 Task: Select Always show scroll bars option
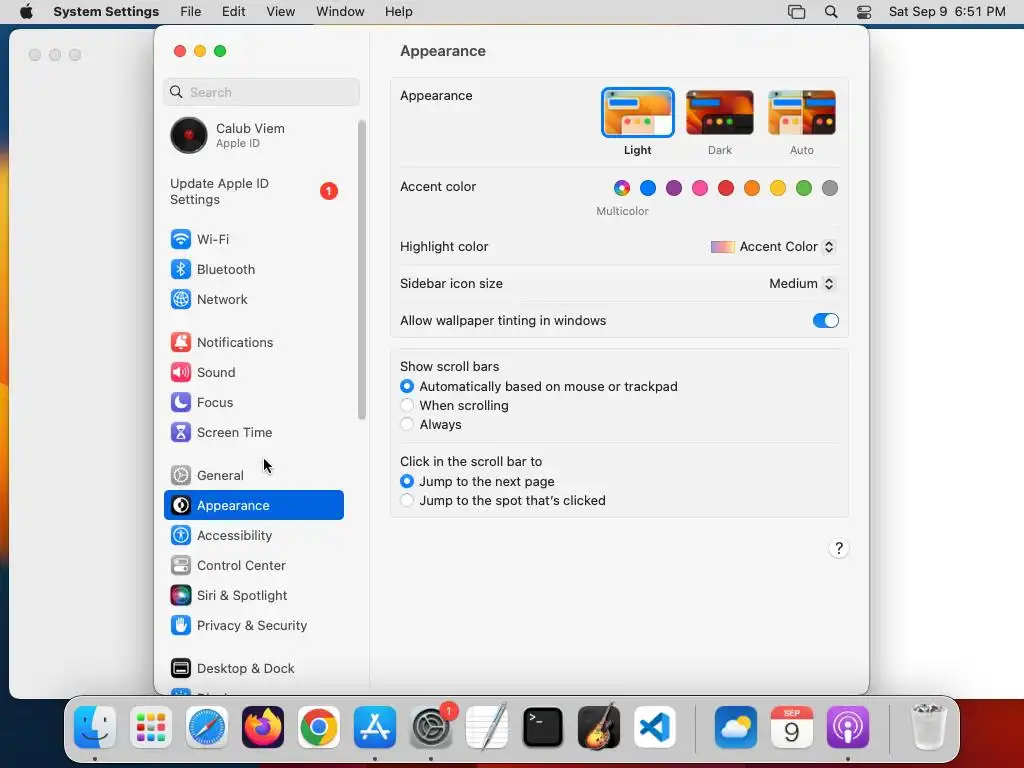click(407, 424)
